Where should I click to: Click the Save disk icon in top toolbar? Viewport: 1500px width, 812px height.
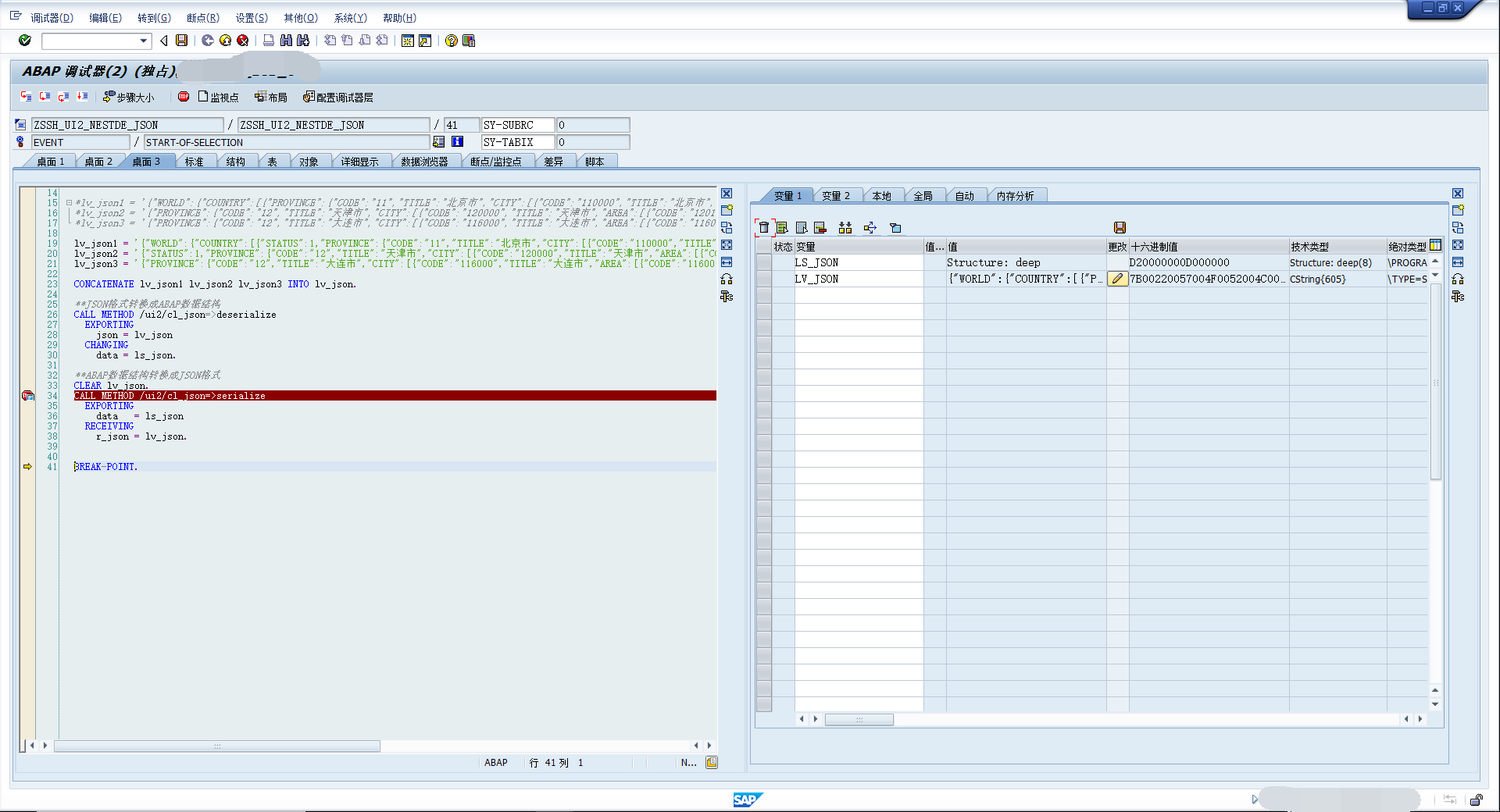click(x=181, y=41)
